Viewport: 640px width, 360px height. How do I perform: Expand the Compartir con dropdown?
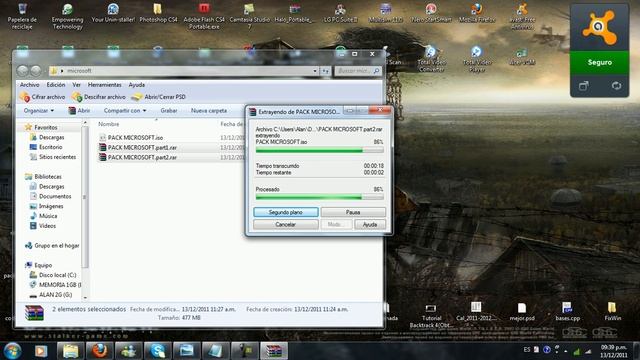[x=124, y=111]
